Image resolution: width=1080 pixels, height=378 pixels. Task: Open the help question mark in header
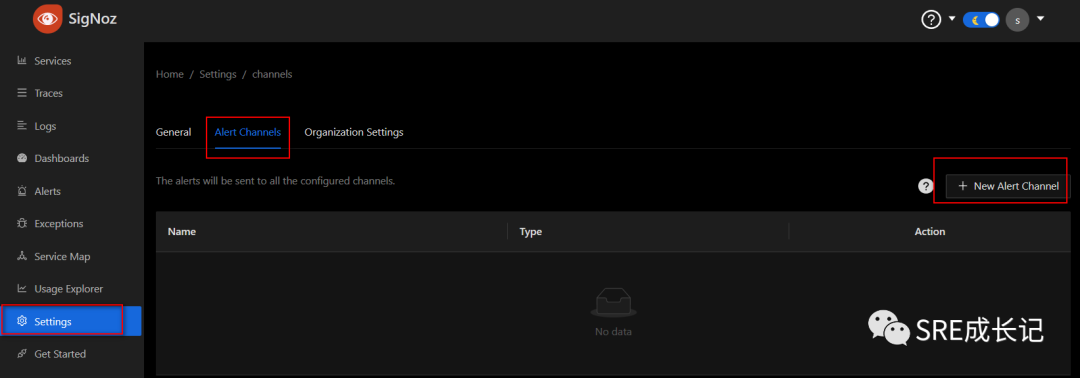[931, 20]
